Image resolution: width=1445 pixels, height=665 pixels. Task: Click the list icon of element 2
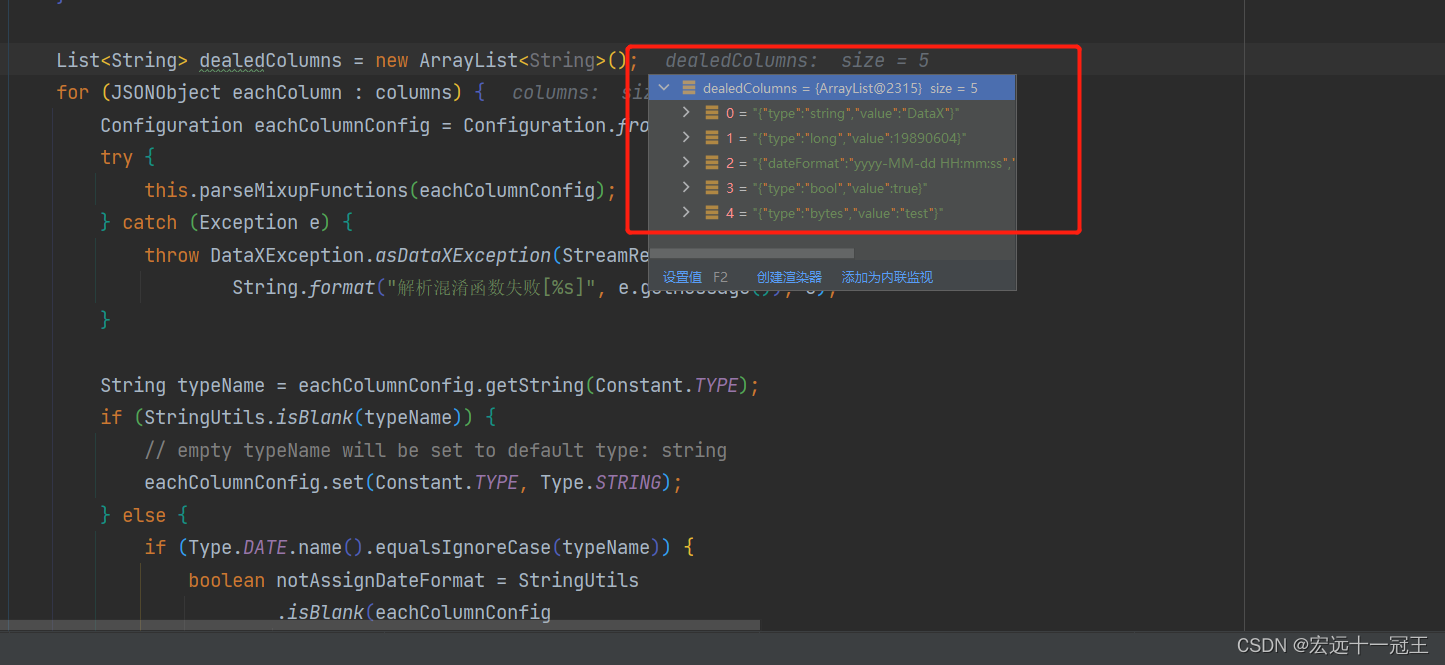pos(712,163)
